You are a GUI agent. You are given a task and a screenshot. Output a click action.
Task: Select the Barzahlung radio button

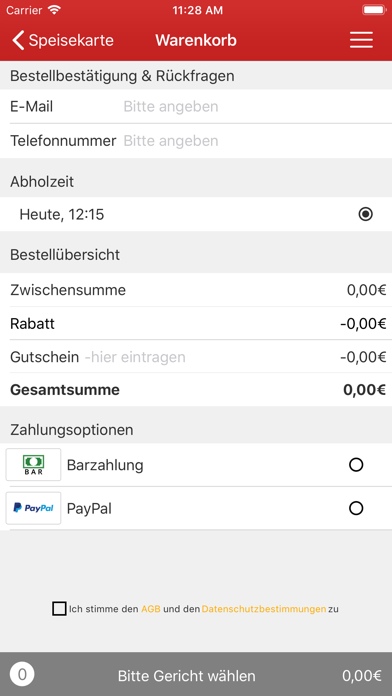coord(356,465)
